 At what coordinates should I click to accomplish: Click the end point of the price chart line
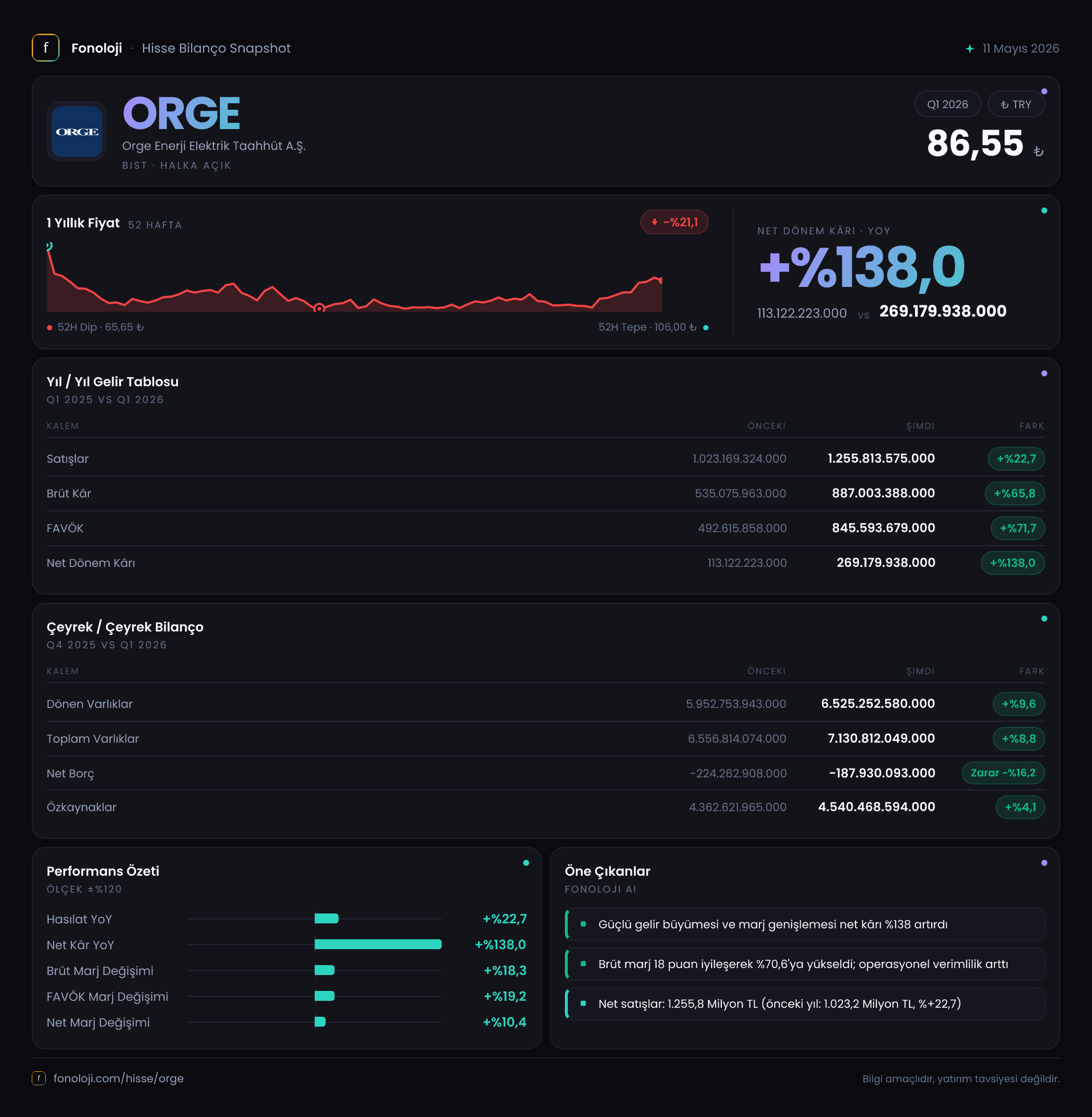661,280
